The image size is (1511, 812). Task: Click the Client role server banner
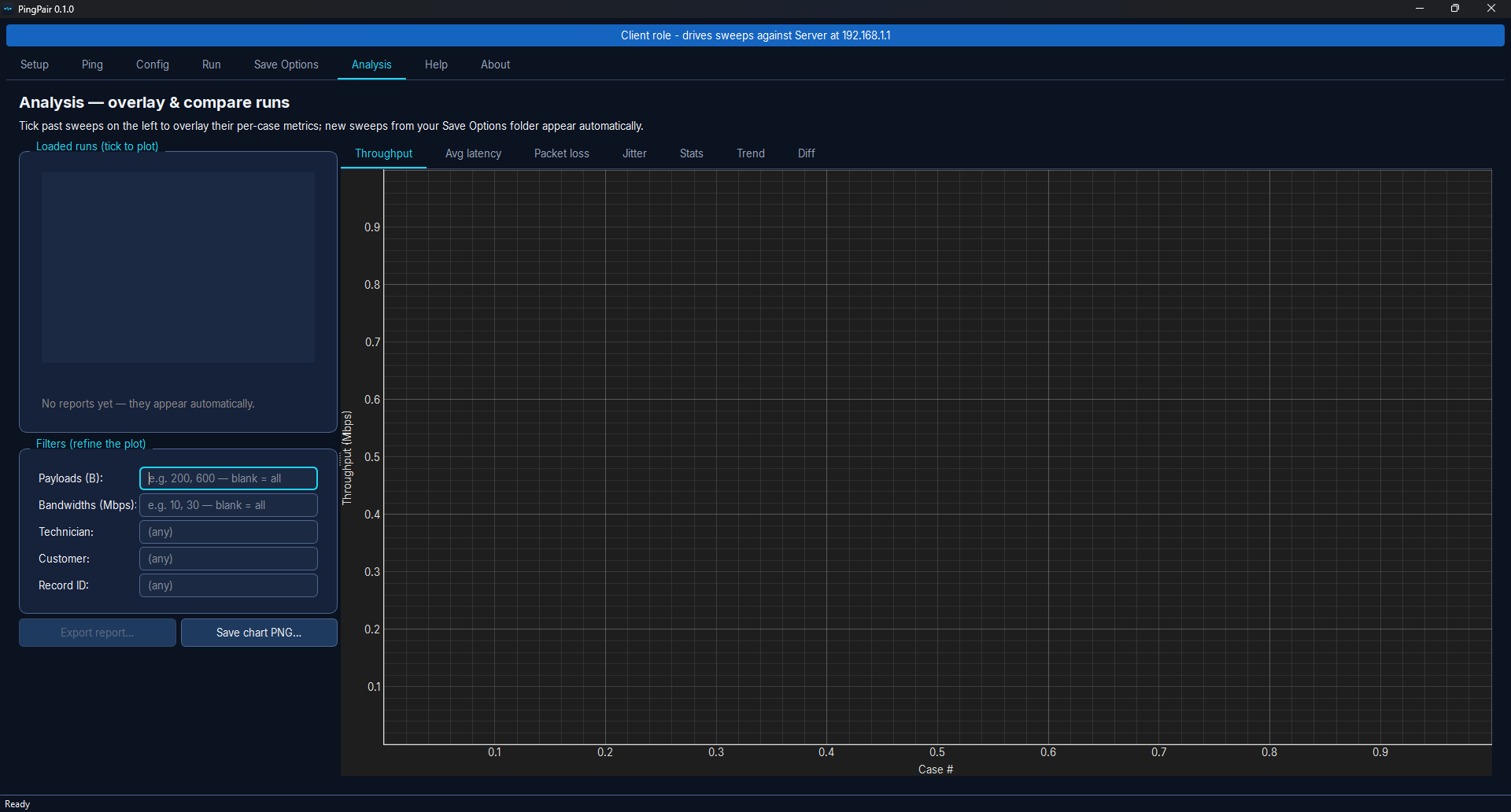pyautogui.click(x=755, y=35)
